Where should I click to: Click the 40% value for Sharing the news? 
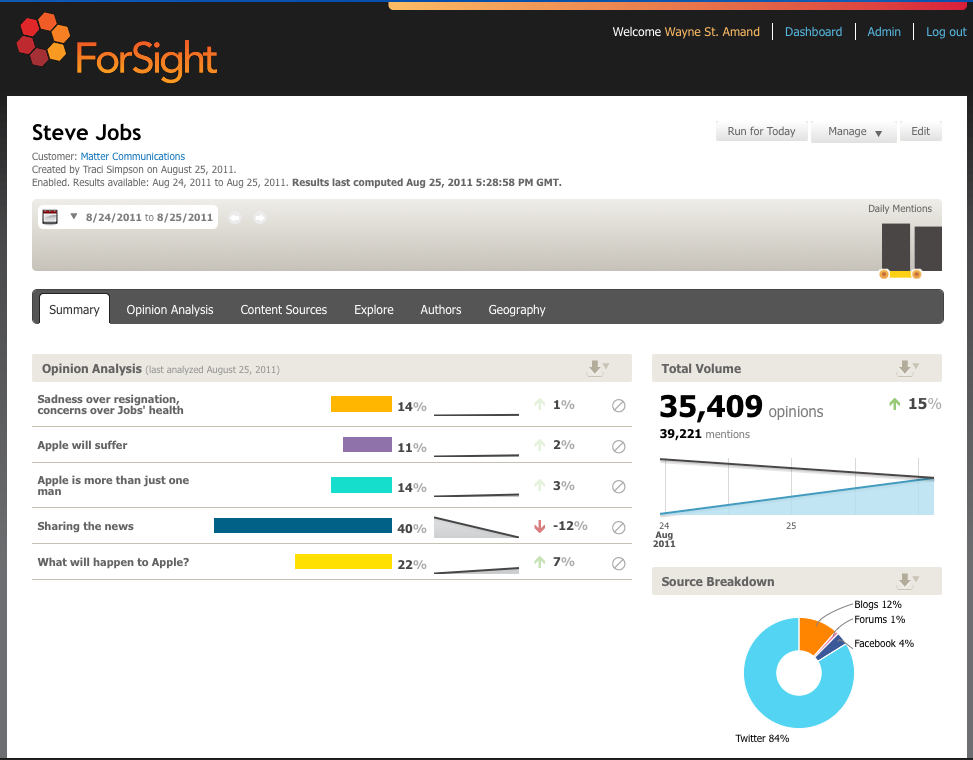point(411,529)
